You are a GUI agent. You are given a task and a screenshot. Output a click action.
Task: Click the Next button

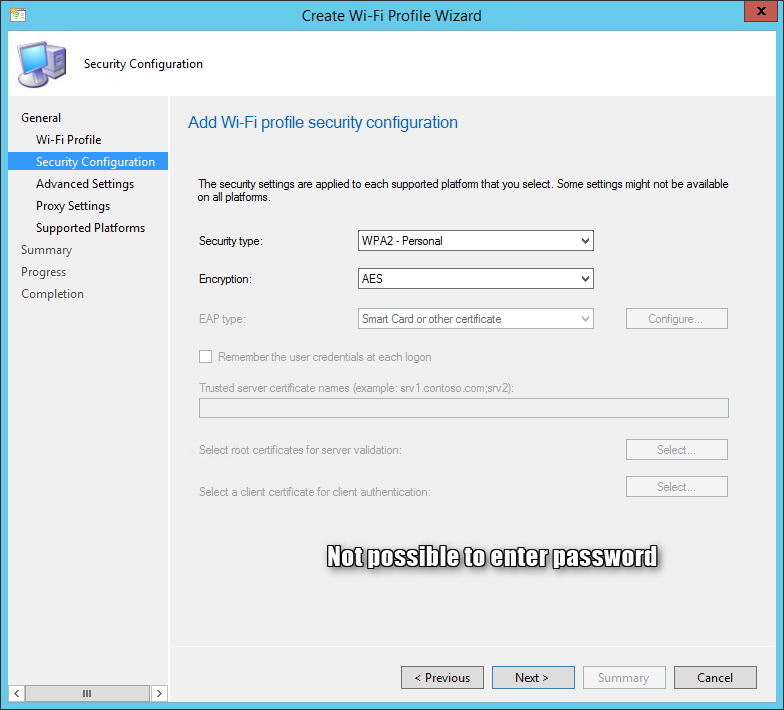(532, 677)
